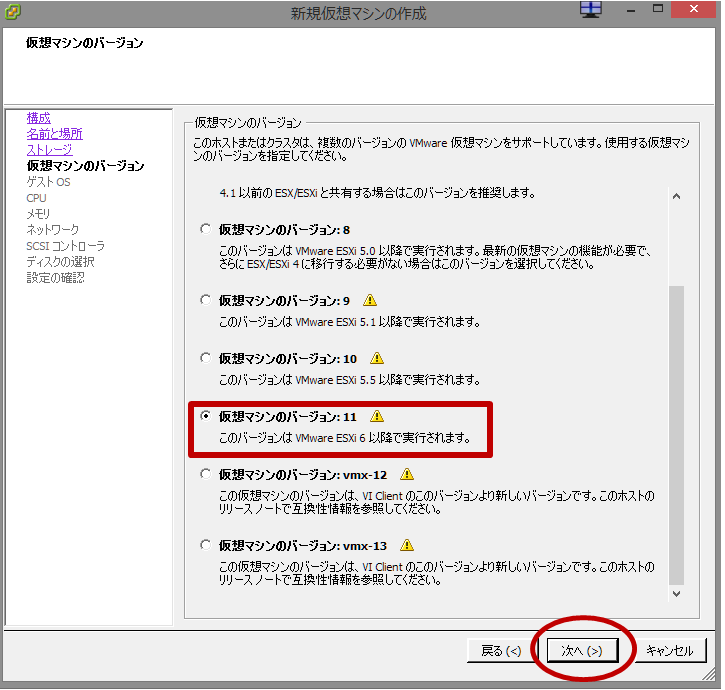Image resolution: width=725 pixels, height=690 pixels.
Task: Click the CPU step in sidebar
Action: pyautogui.click(x=37, y=198)
